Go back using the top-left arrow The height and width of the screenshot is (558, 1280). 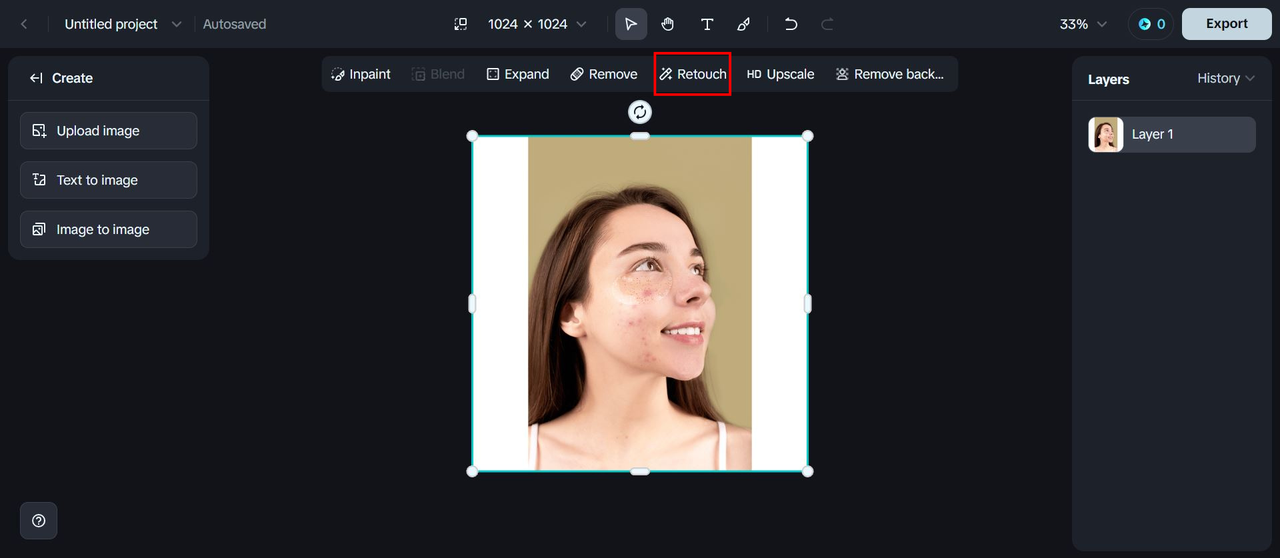click(24, 24)
